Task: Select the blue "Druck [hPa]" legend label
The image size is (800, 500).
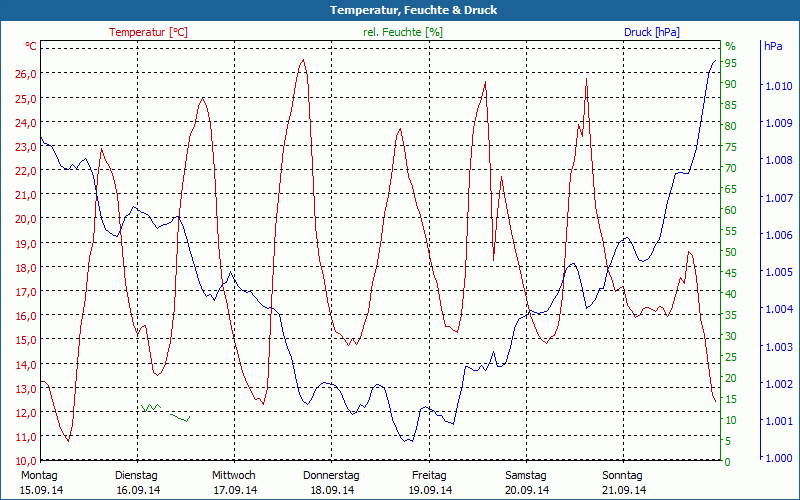Action: 651,32
